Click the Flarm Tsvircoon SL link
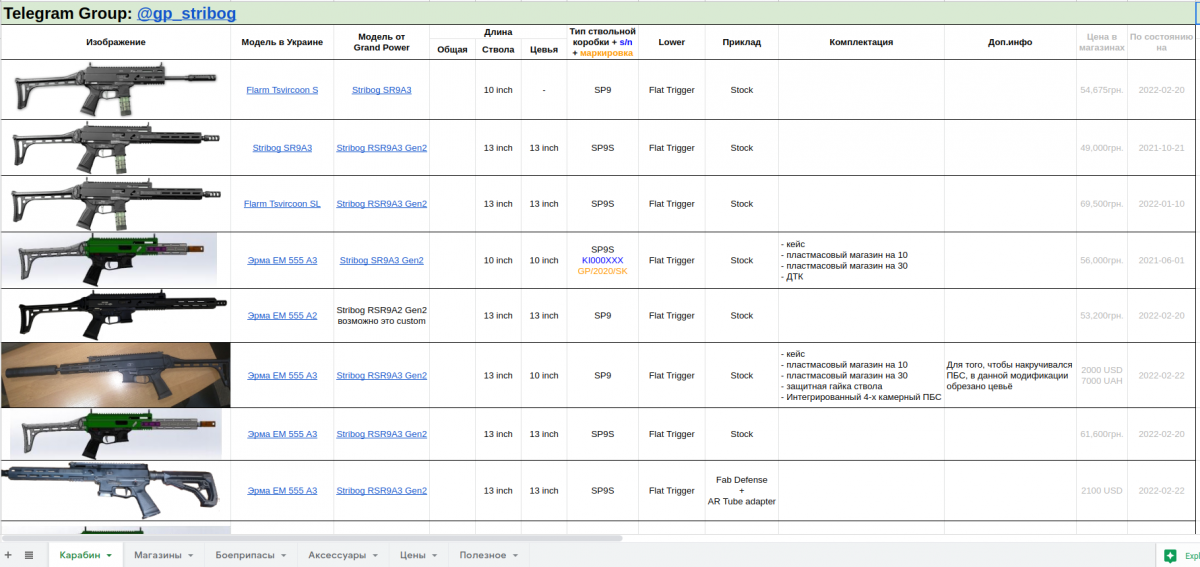1200x567 pixels. 282,204
